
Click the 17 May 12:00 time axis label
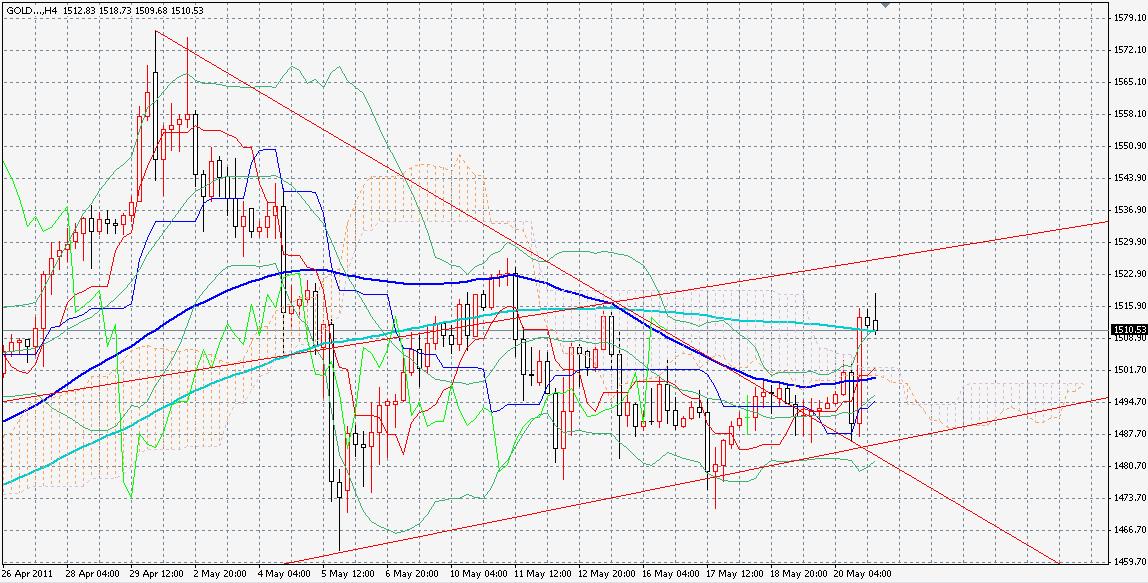pyautogui.click(x=734, y=573)
